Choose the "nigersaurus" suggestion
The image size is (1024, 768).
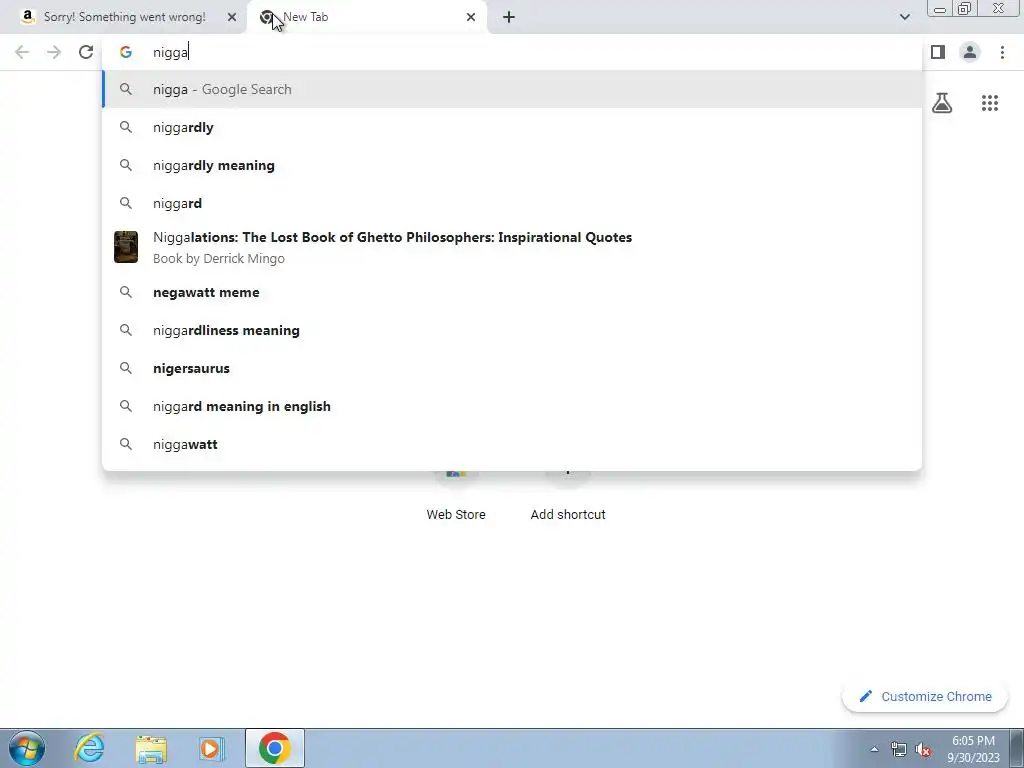512,368
